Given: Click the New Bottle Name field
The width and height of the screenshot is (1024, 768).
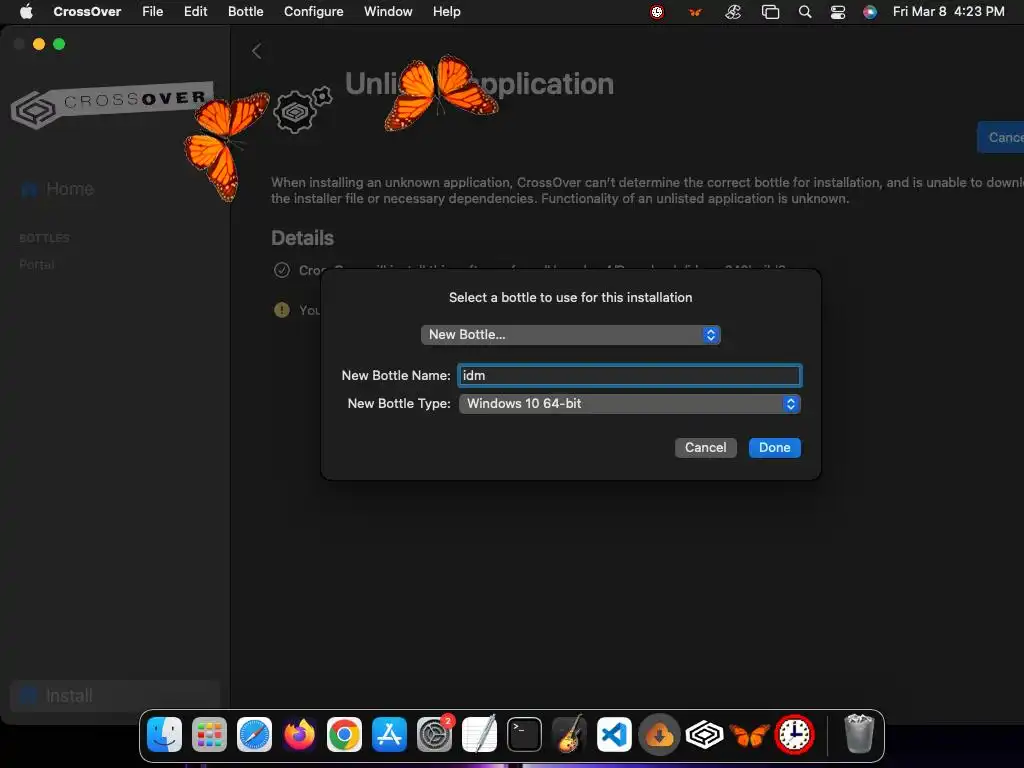Looking at the screenshot, I should [x=630, y=376].
